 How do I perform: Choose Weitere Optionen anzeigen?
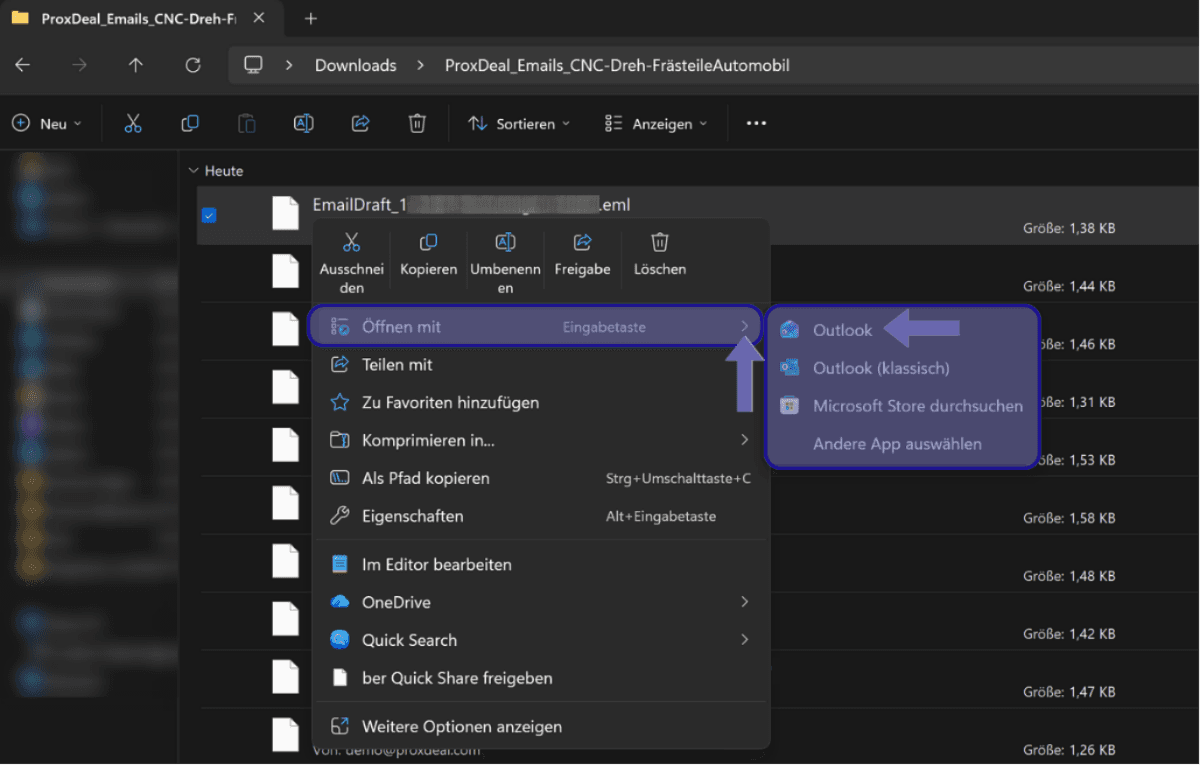point(539,727)
